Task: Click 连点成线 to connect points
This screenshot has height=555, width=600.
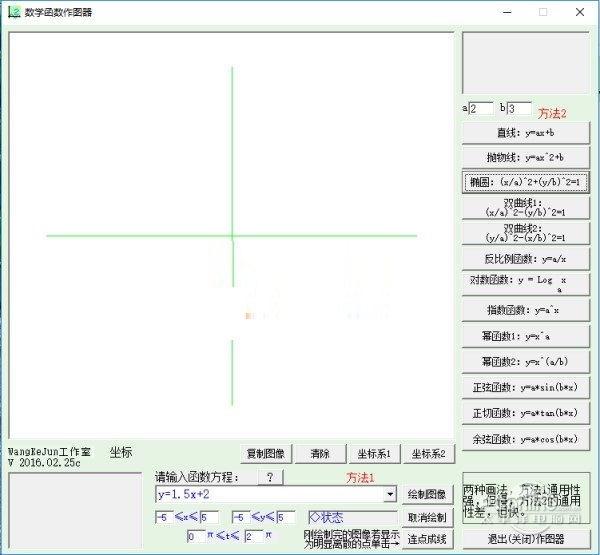Action: pos(427,539)
